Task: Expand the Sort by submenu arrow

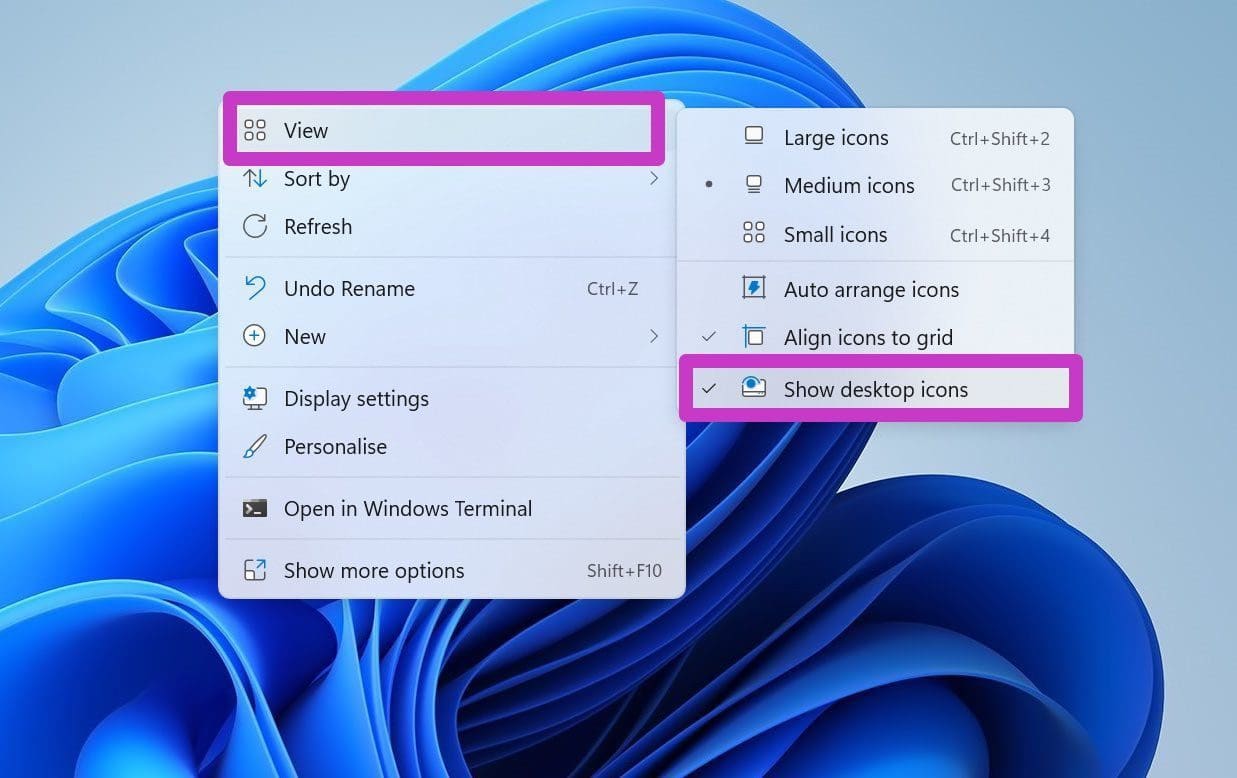Action: click(x=654, y=178)
